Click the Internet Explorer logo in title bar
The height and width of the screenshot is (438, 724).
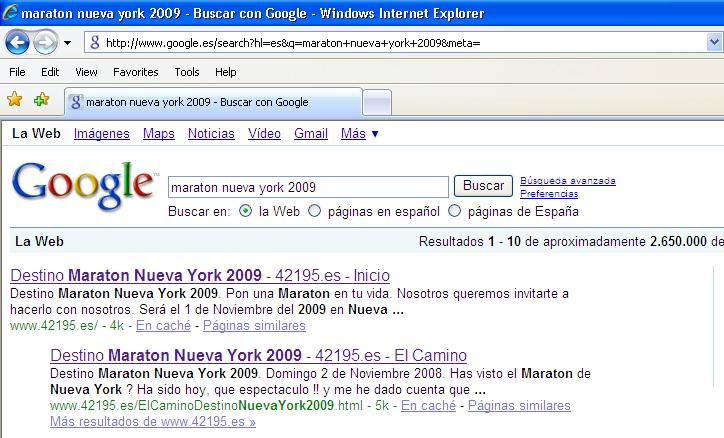point(10,14)
